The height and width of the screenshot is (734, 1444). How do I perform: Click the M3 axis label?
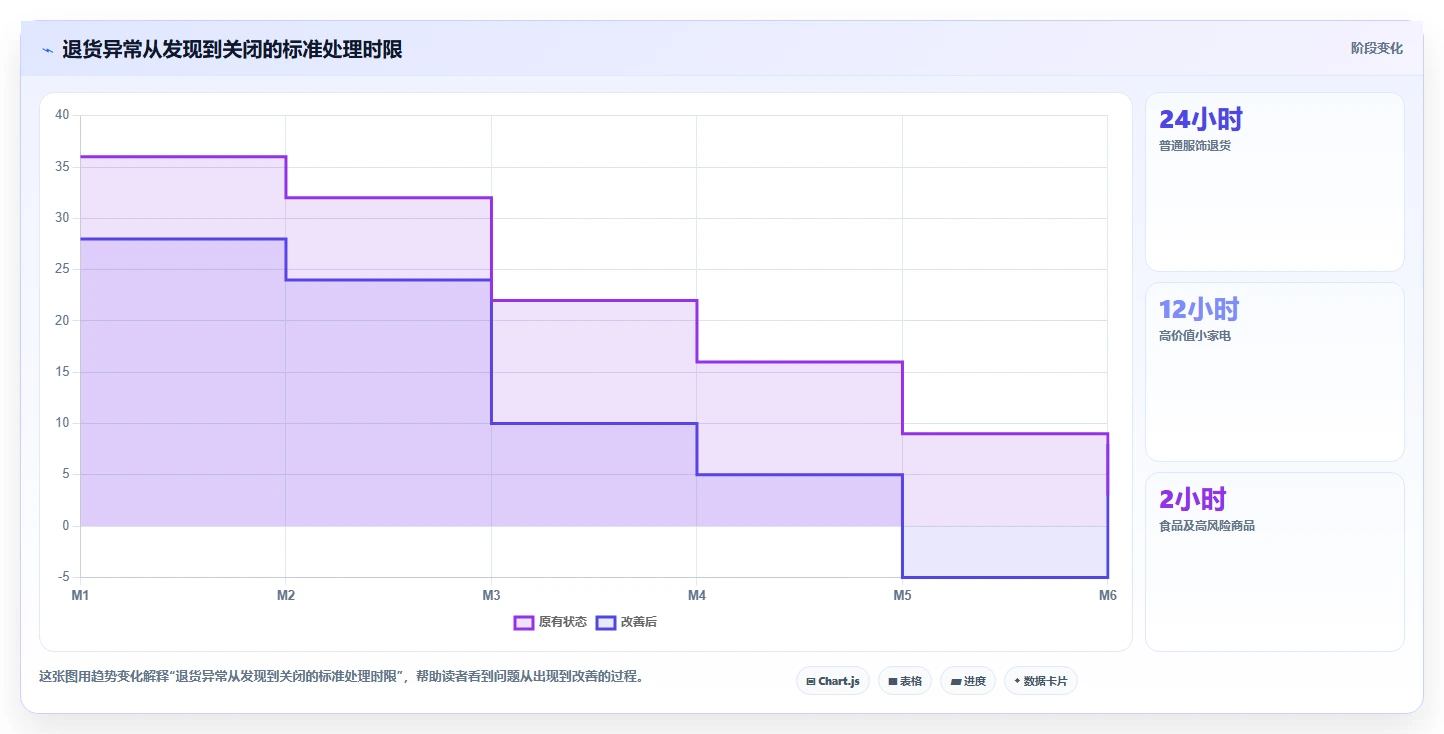click(491, 596)
